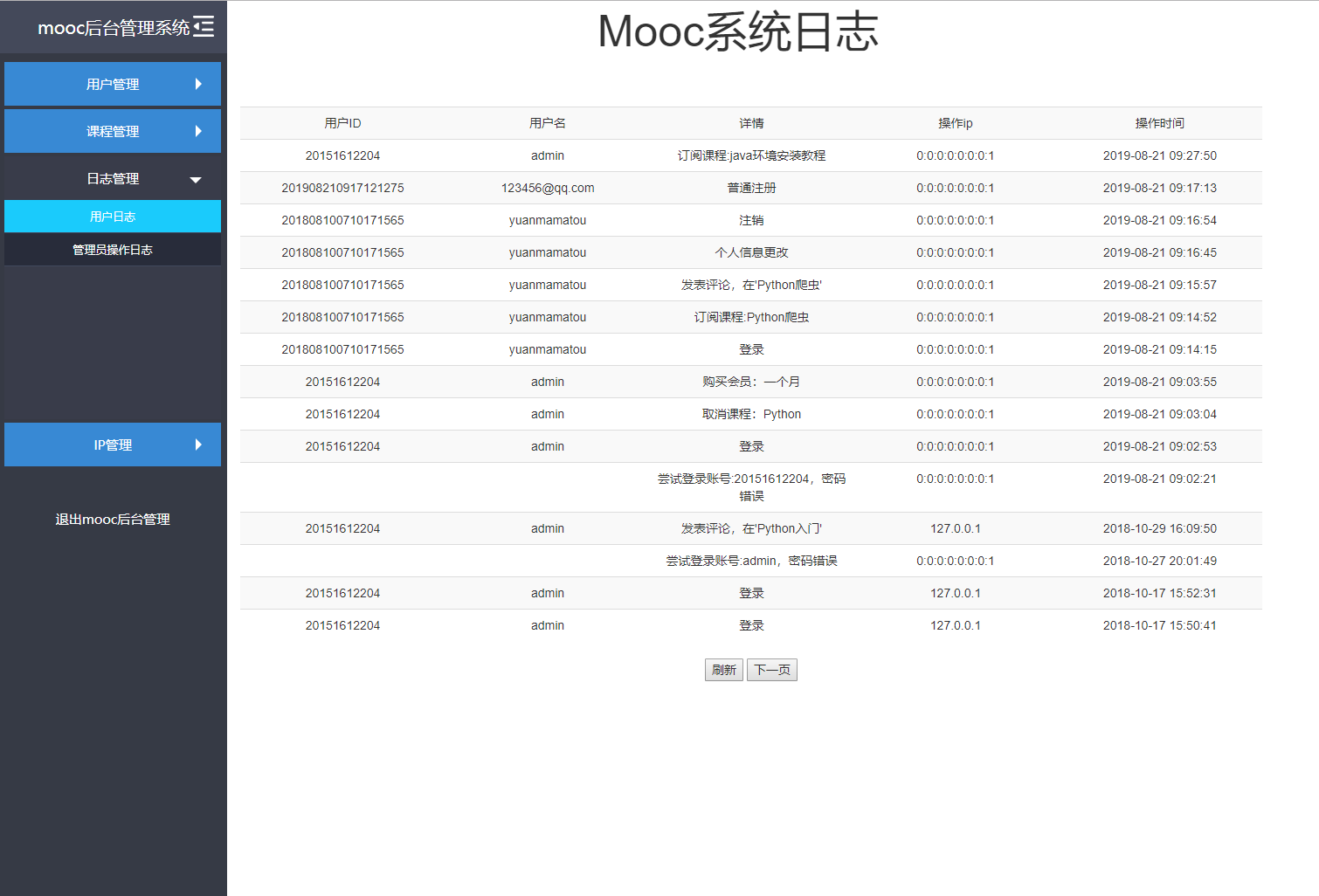Click timestamp 2019-08-21 09:14:15

(x=1160, y=349)
